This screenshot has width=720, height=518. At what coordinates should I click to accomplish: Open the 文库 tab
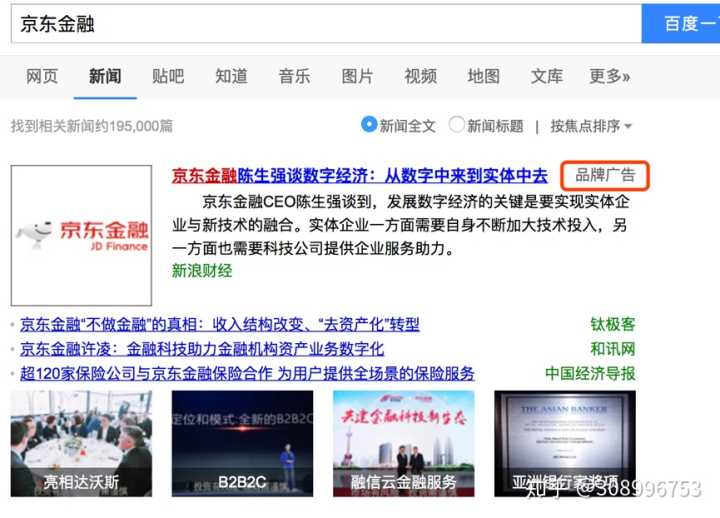click(x=546, y=76)
